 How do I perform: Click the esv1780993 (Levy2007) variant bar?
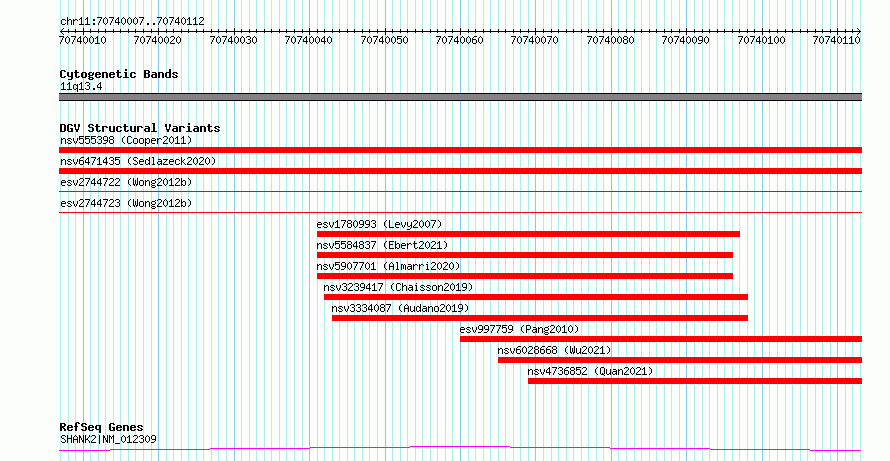[x=528, y=234]
